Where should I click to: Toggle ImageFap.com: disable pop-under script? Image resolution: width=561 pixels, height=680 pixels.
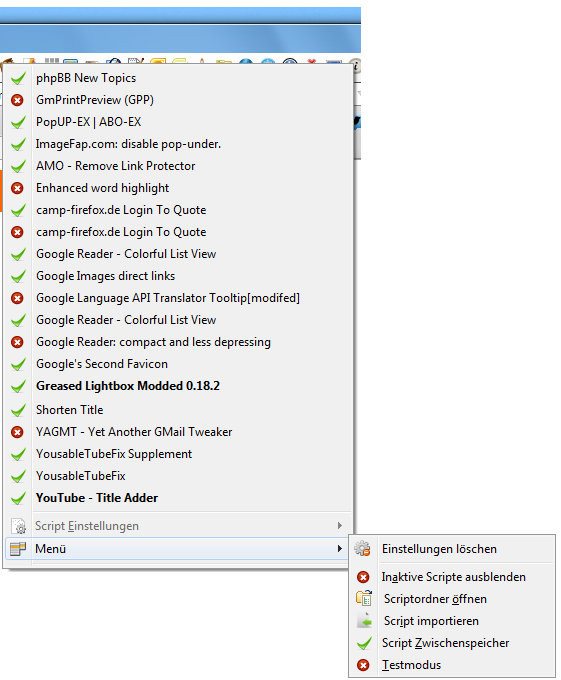[x=178, y=144]
